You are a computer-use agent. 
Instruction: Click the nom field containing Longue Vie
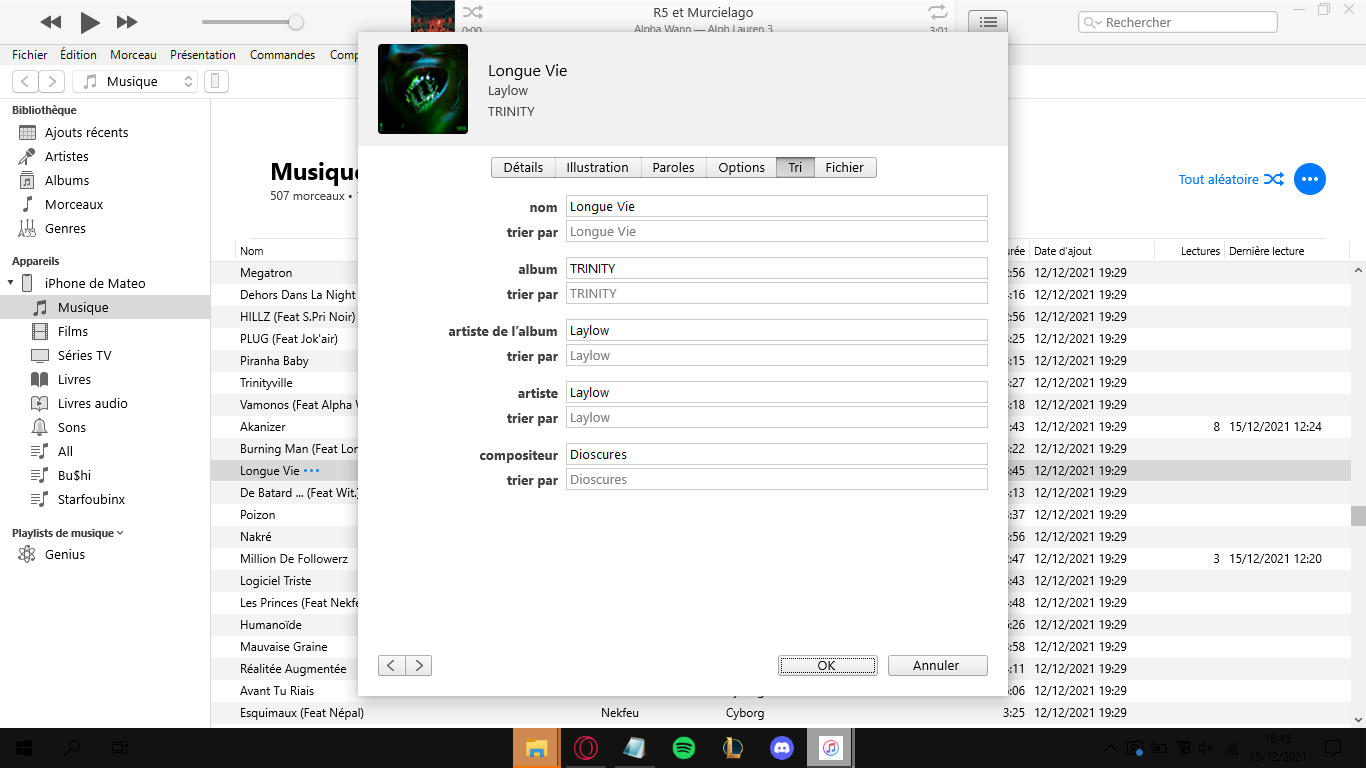(777, 207)
